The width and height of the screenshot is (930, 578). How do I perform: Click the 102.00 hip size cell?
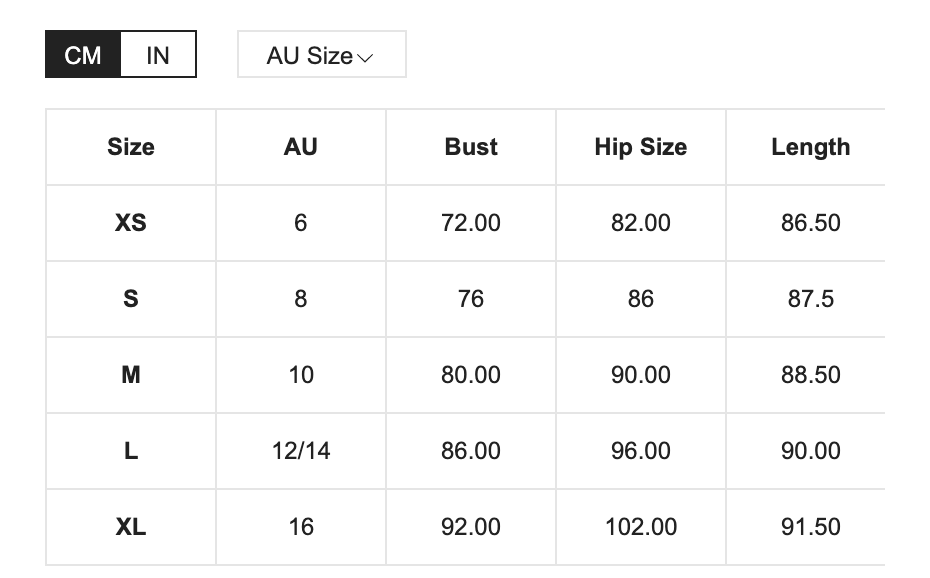tap(641, 527)
